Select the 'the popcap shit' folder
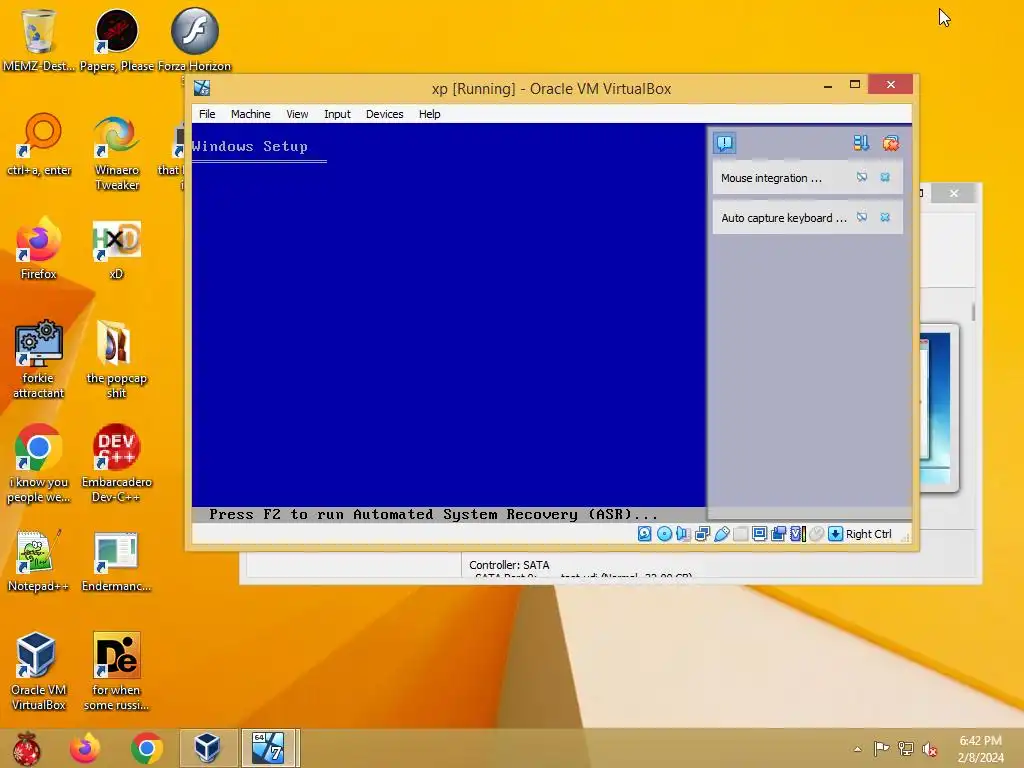 116,359
